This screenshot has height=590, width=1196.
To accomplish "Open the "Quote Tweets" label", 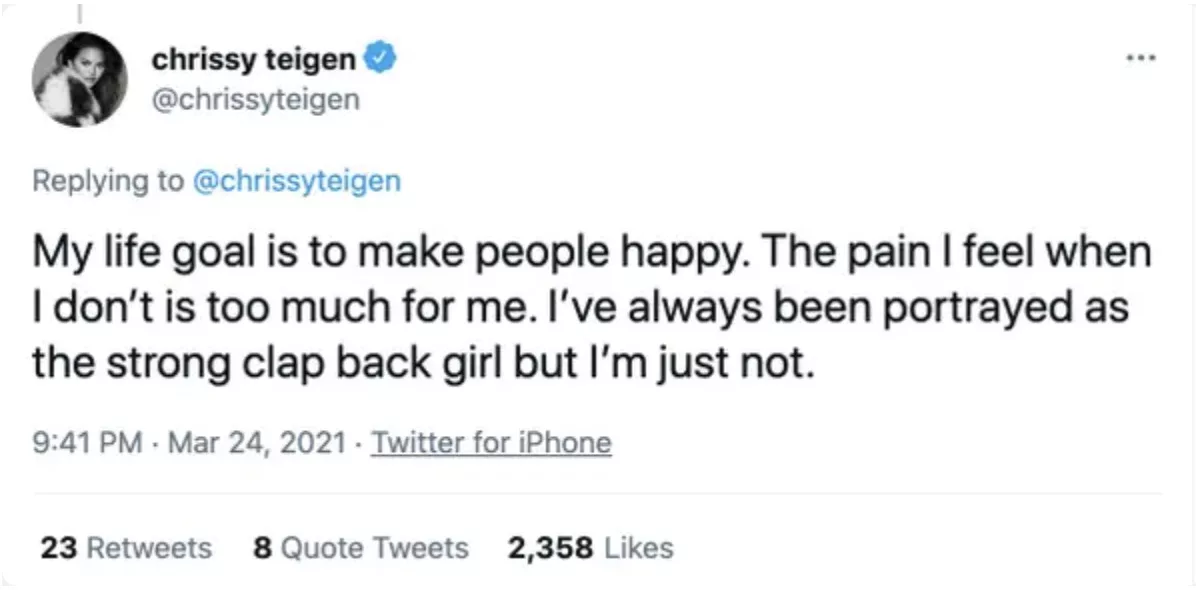I will coord(375,547).
